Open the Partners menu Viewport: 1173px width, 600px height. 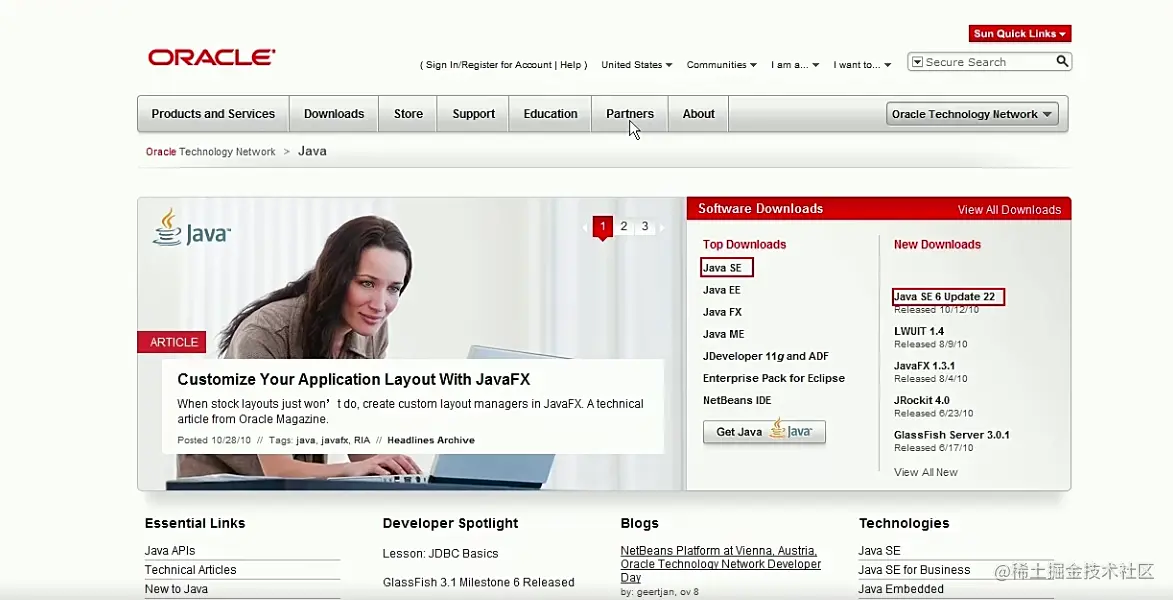coord(630,114)
